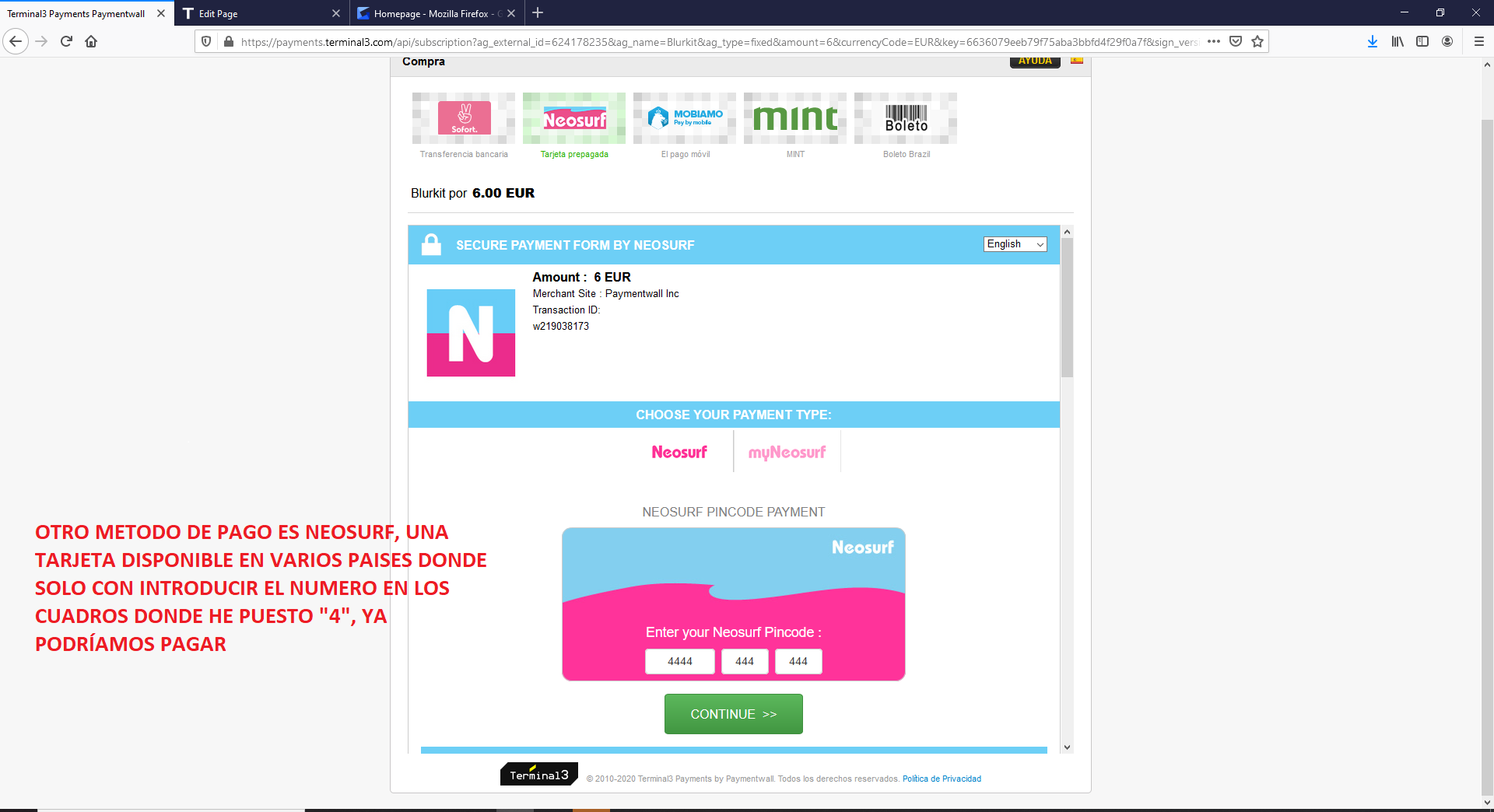Click the last pincode field

(798, 661)
